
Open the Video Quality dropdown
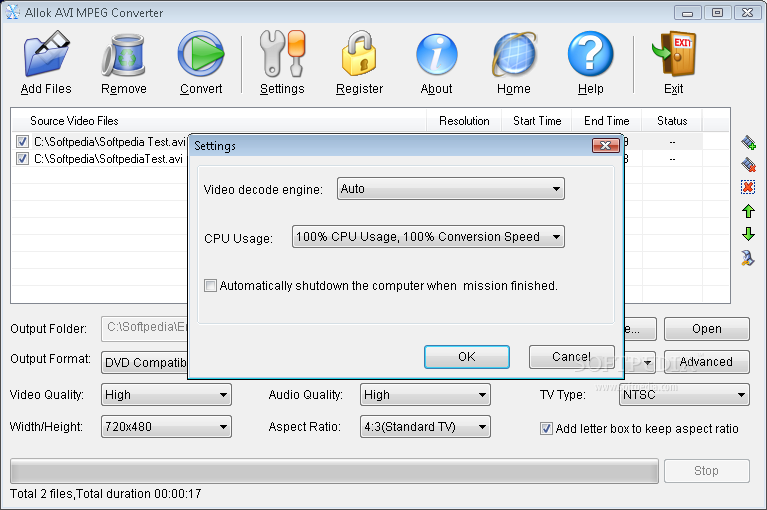coord(166,395)
